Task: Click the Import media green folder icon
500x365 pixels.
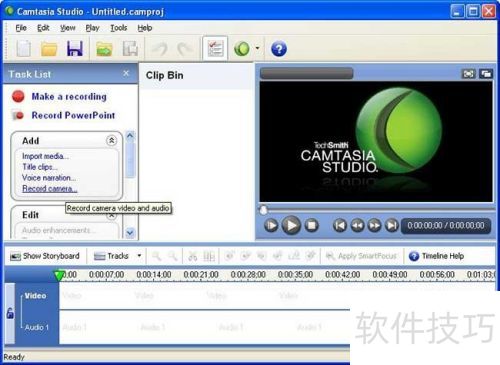Action: [104, 49]
